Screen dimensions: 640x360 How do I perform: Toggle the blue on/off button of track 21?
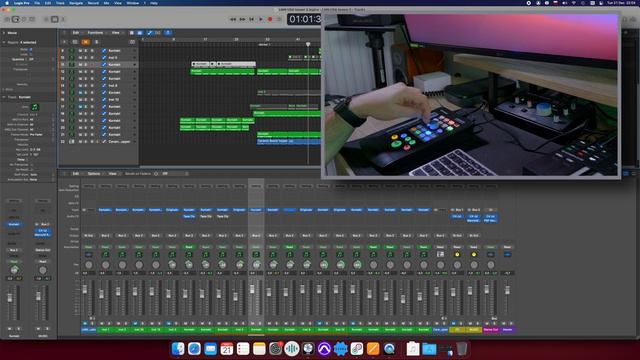pyautogui.click(x=104, y=134)
